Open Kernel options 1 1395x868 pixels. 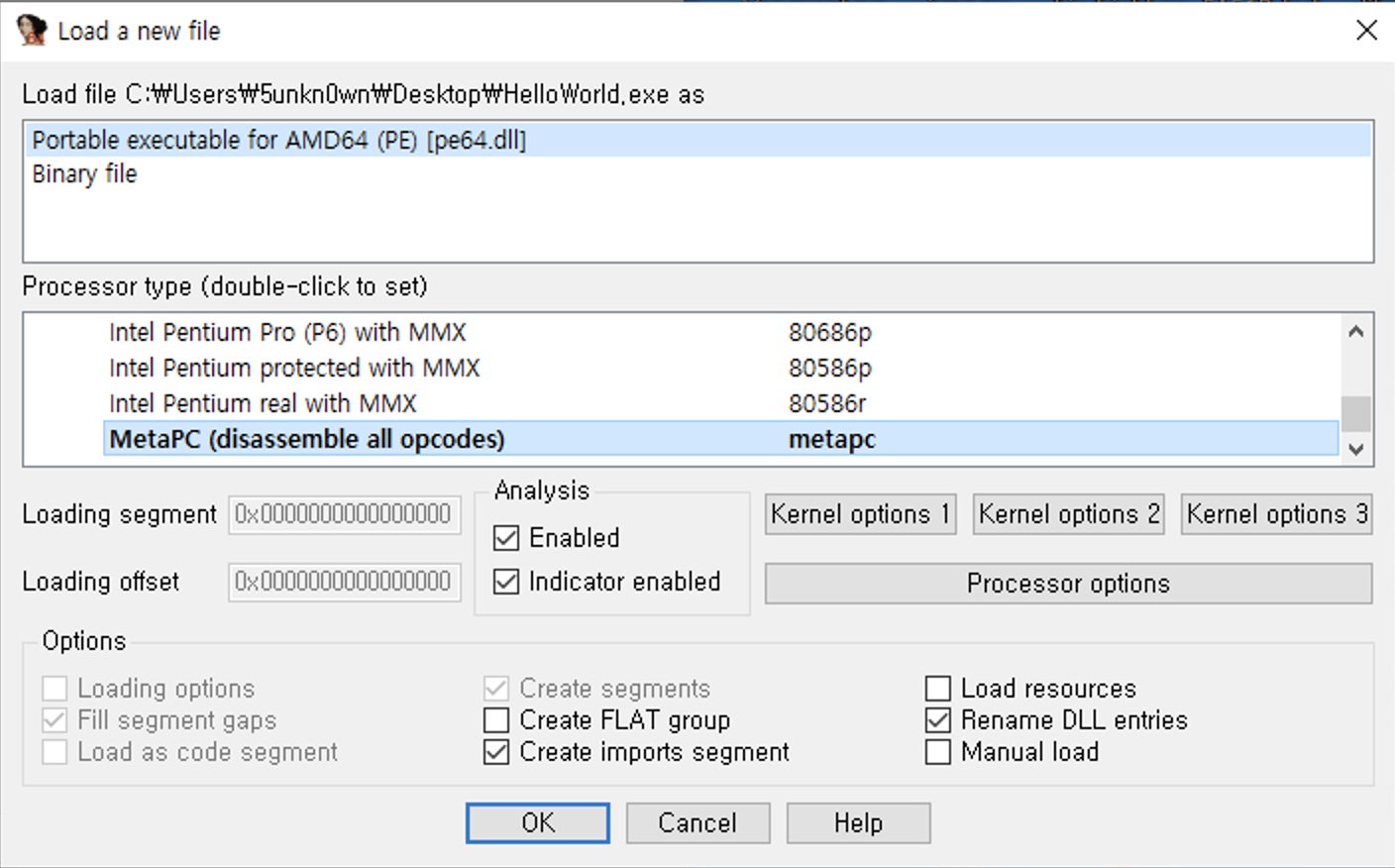point(860,514)
